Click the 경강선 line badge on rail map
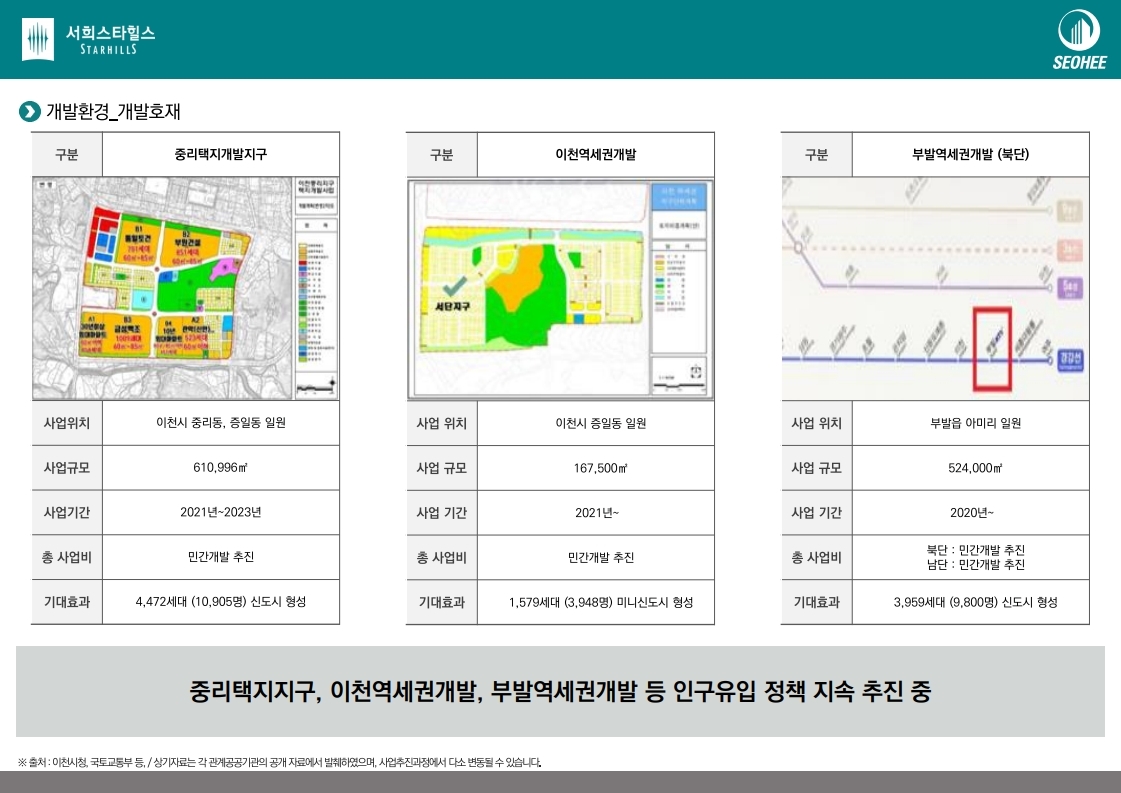This screenshot has height=793, width=1121. point(1070,359)
